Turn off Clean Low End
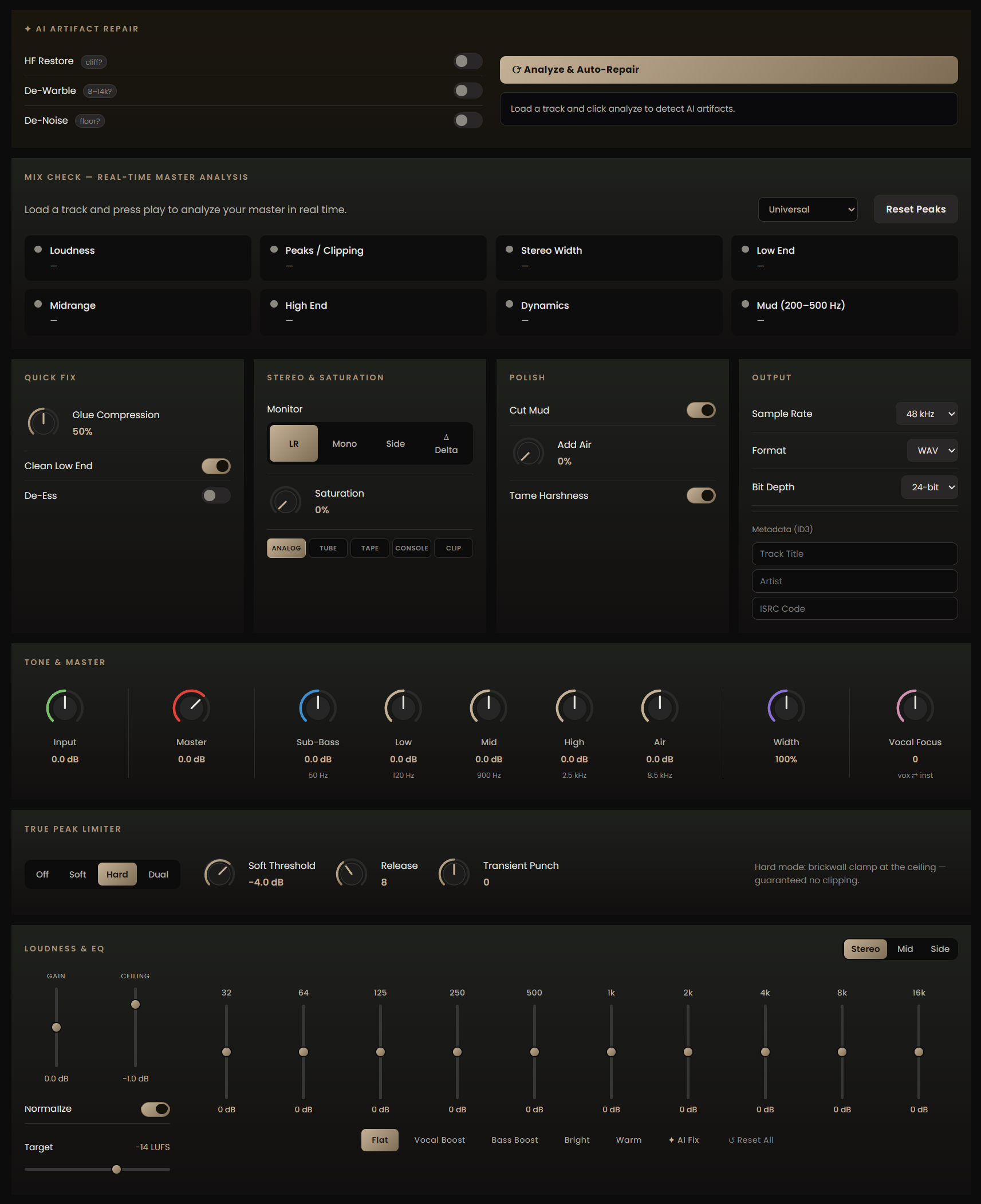 216,466
